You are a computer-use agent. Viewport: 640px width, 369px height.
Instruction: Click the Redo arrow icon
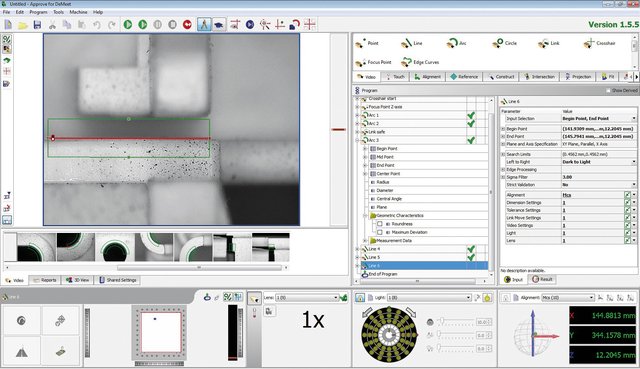111,25
